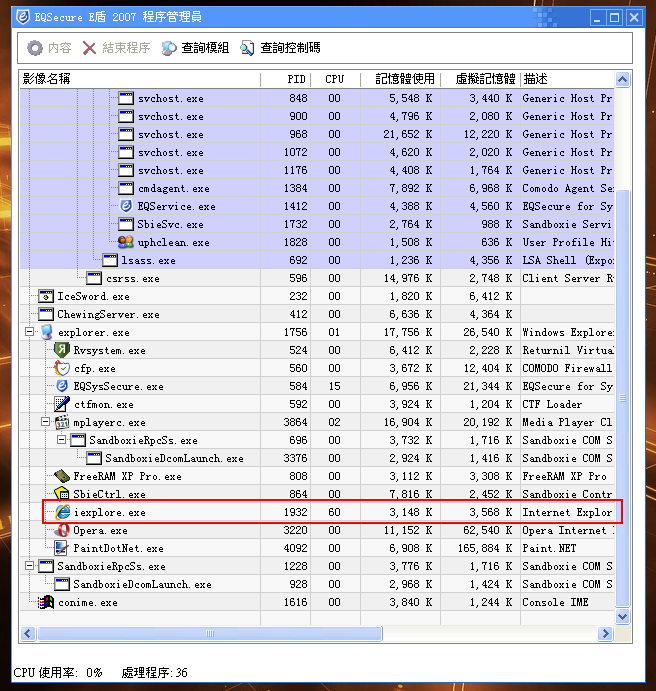
Task: Close the EQSecure program manager window
Action: tap(634, 18)
